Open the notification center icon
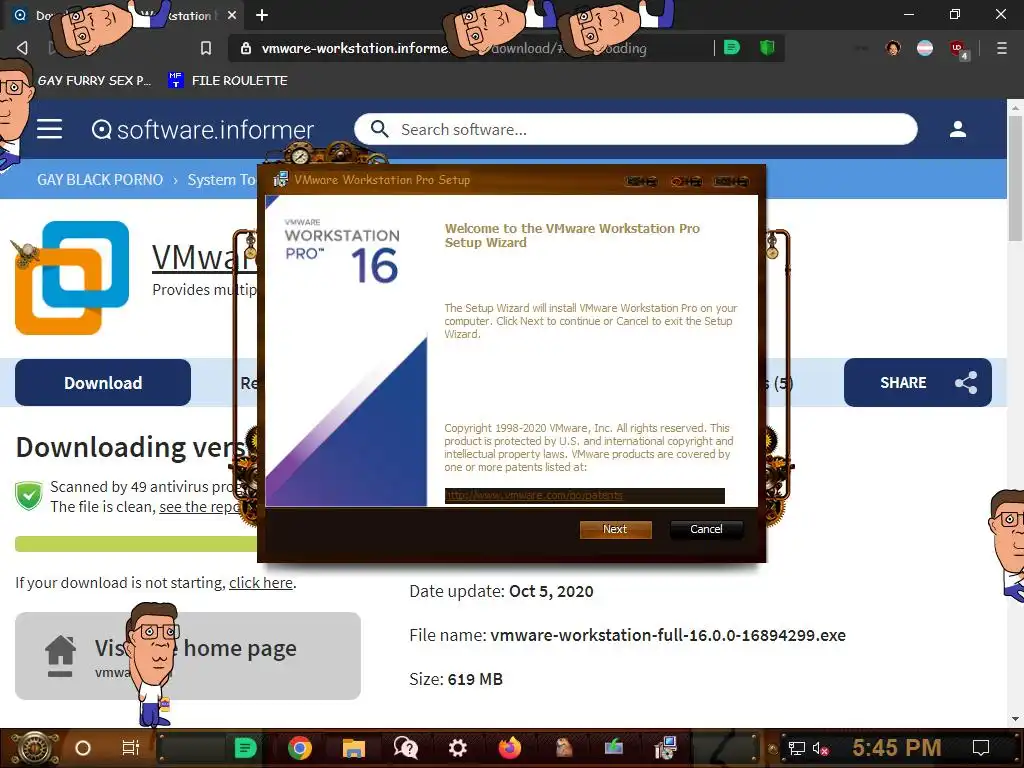Image resolution: width=1024 pixels, height=768 pixels. click(x=981, y=748)
